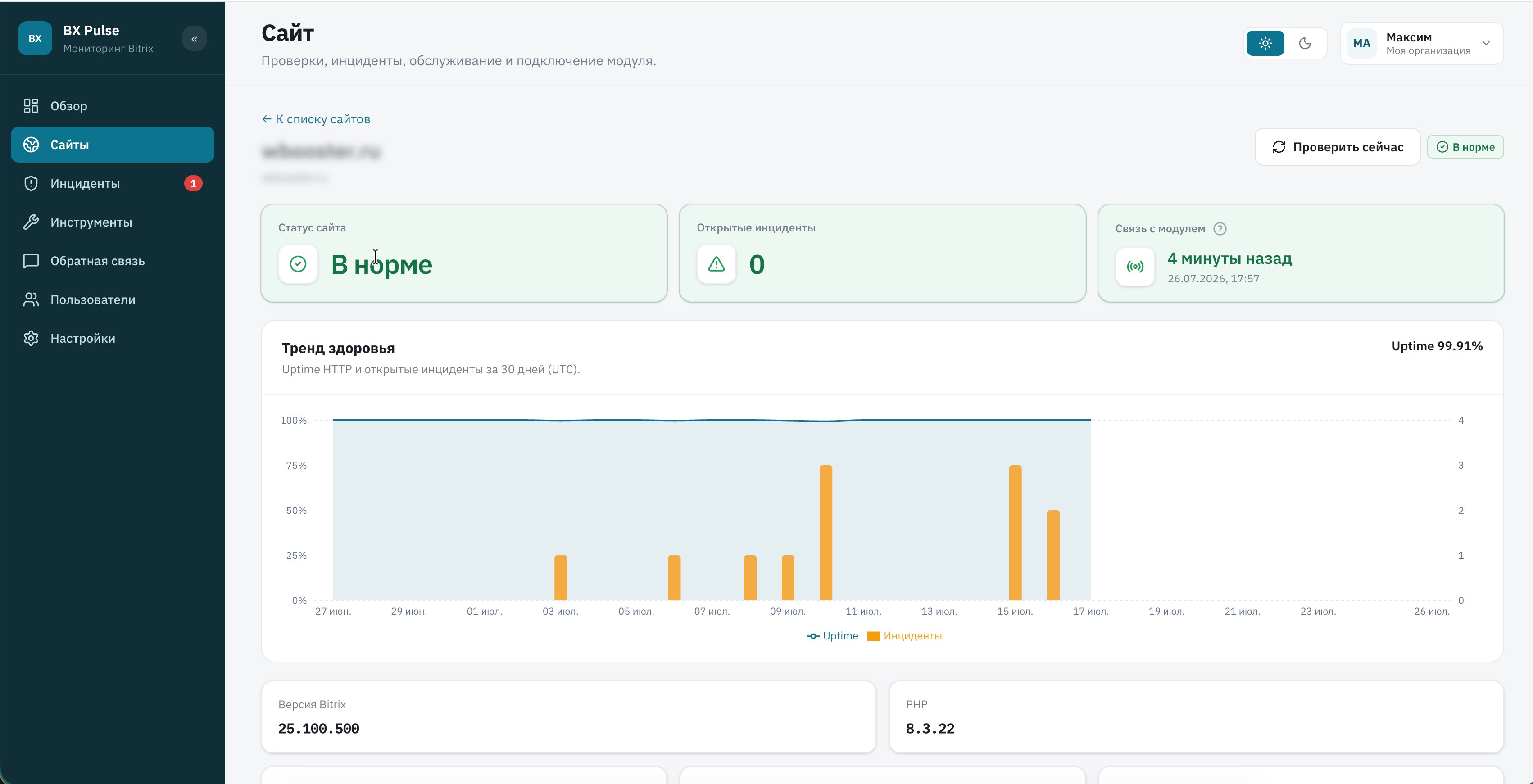Click the page title Сайт
The height and width of the screenshot is (784, 1533).
tap(287, 33)
